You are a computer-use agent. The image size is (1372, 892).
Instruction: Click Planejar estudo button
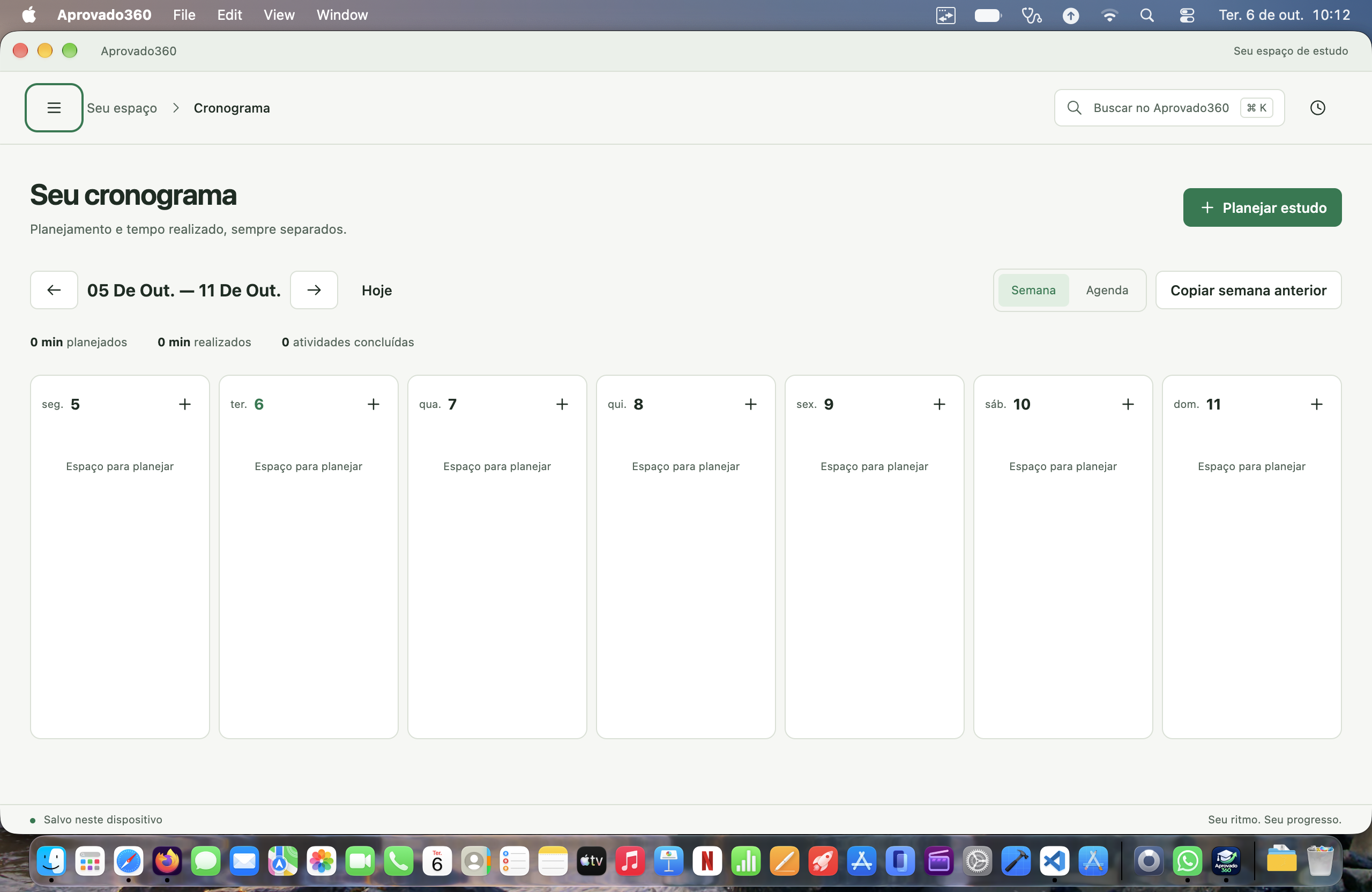(x=1262, y=207)
